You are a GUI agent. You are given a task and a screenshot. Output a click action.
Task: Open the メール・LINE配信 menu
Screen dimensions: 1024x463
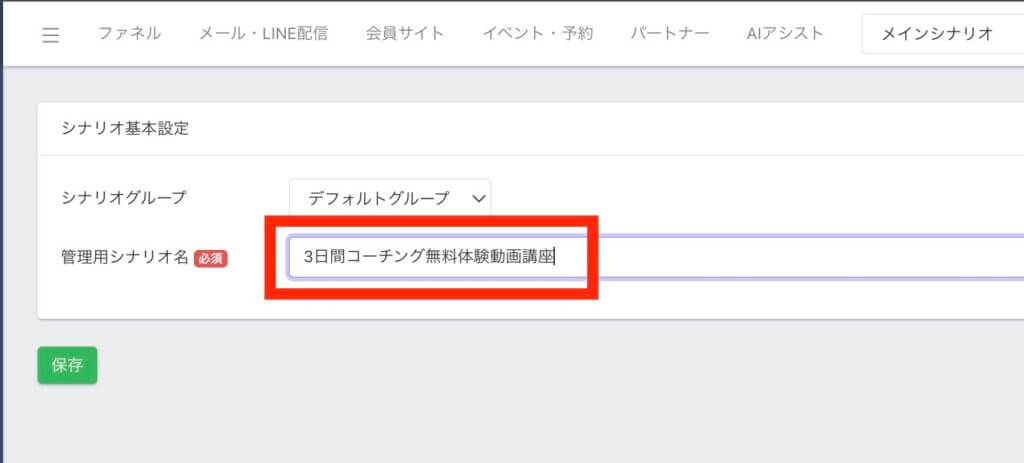coord(263,33)
